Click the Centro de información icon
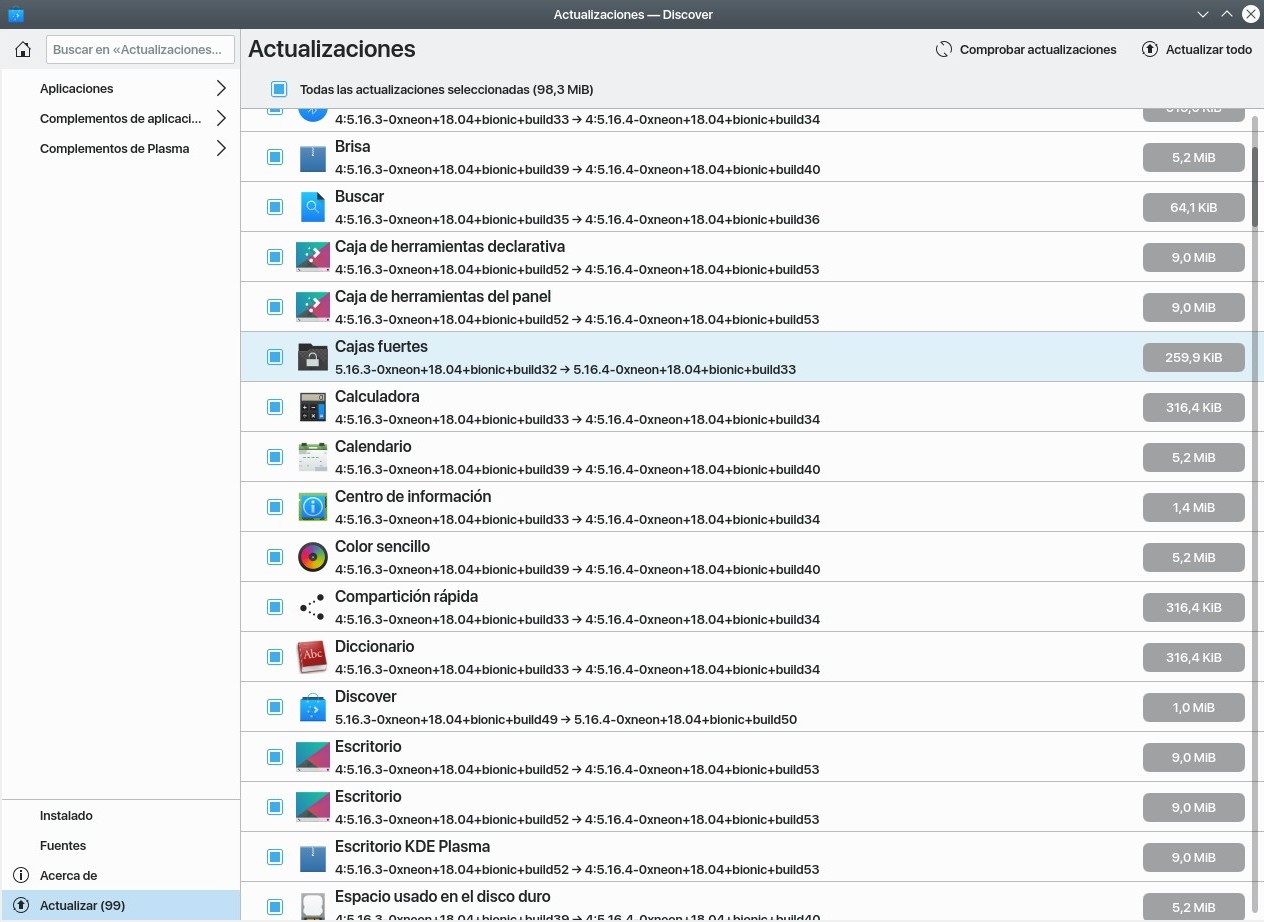The width and height of the screenshot is (1264, 922). coord(313,507)
